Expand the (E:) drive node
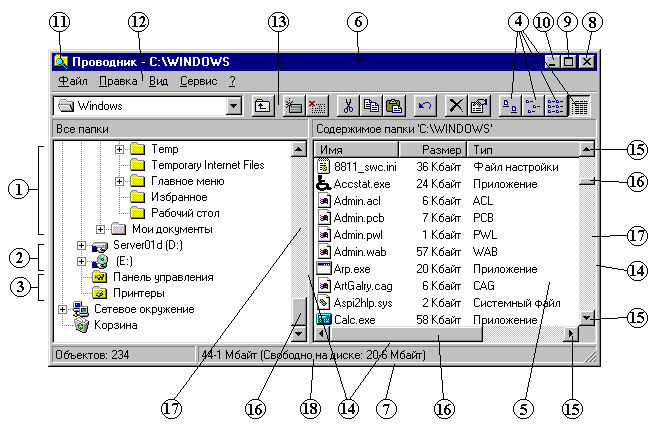The image size is (655, 426). click(81, 261)
